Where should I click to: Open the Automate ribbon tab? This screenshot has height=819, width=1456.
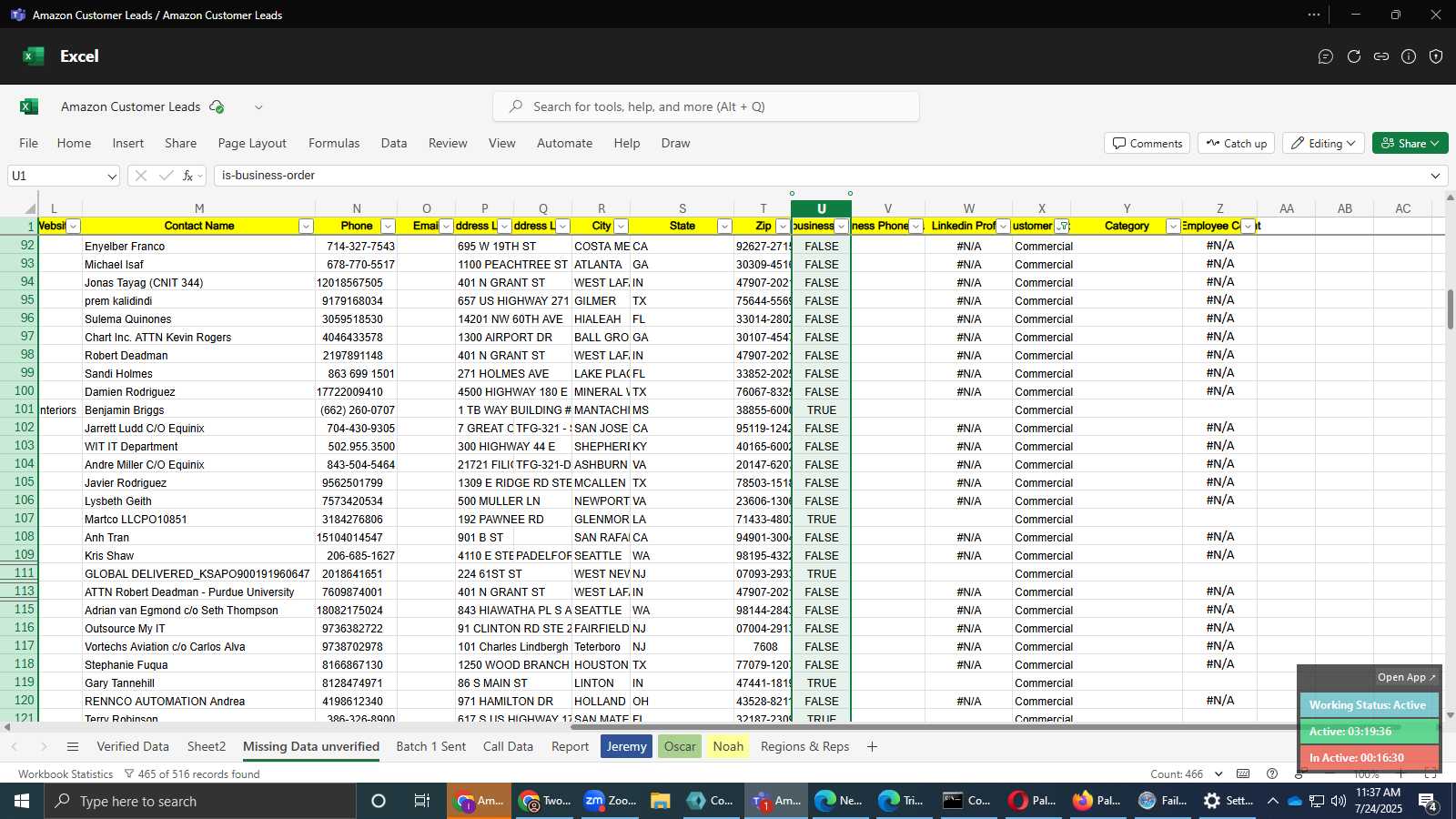coord(564,144)
